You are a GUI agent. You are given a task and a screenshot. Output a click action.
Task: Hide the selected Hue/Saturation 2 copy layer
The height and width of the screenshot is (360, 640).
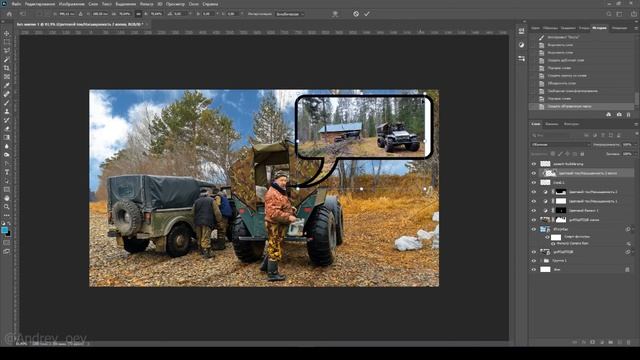point(533,173)
